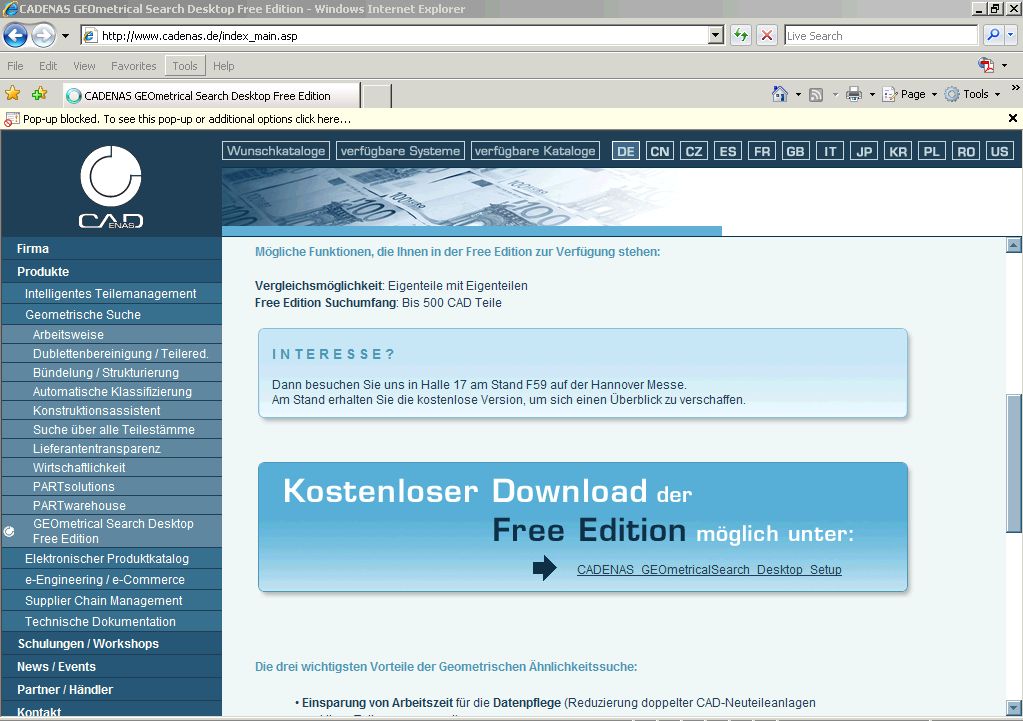Image resolution: width=1023 pixels, height=721 pixels.
Task: Open Arbeitsweise sidebar entry
Action: pos(112,335)
